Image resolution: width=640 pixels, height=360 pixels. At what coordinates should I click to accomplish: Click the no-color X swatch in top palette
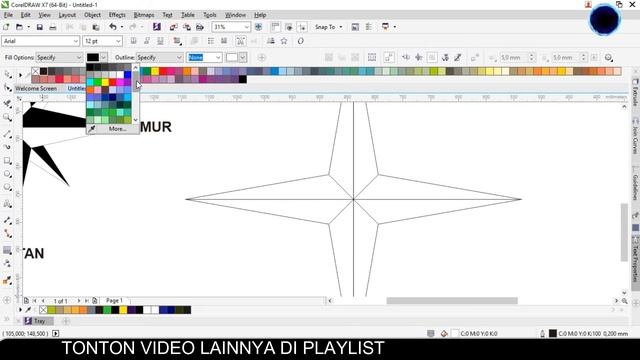[x=36, y=71]
